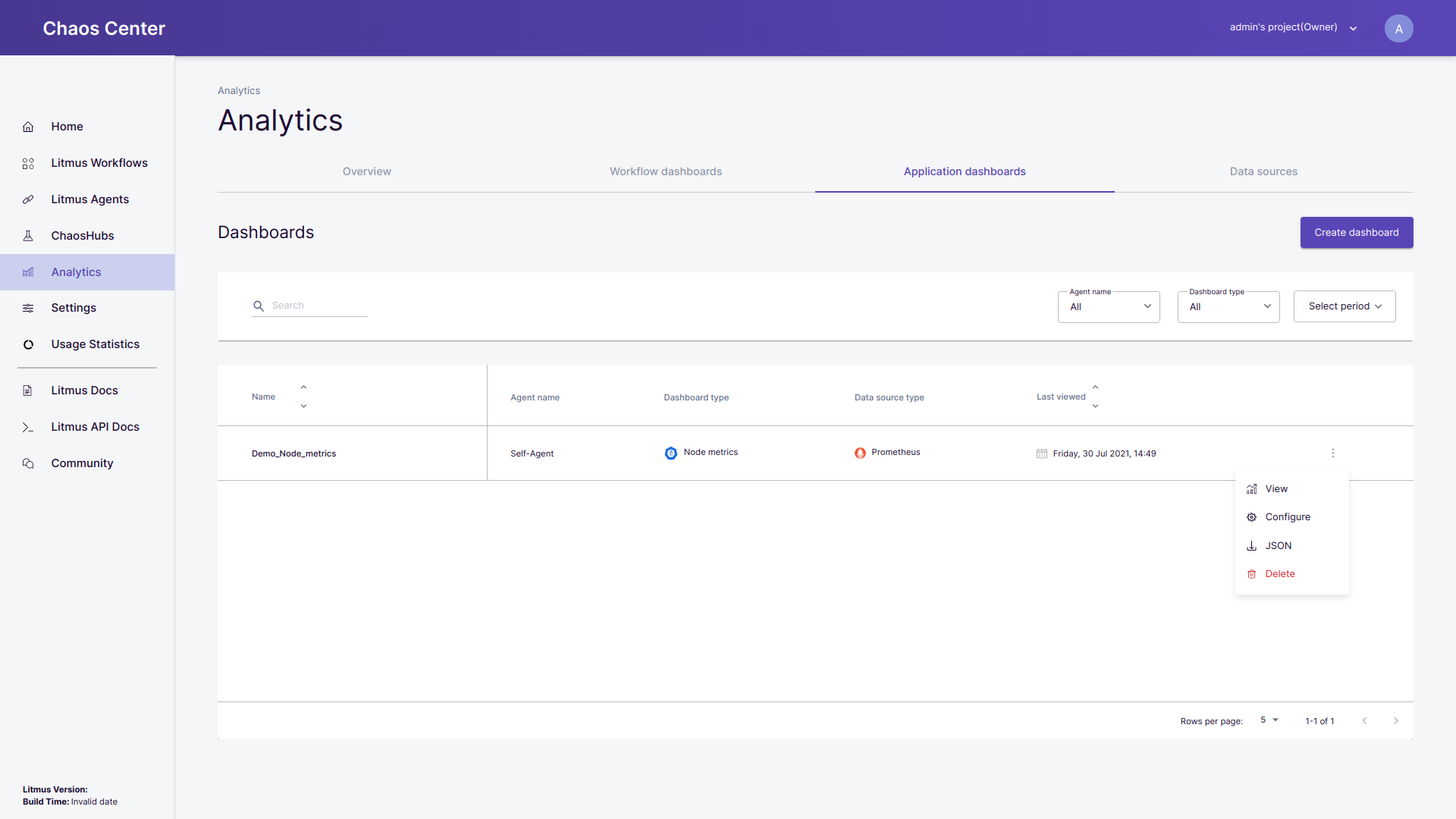
Task: Click the three-dot menu for Demo_Node_metrics
Action: 1332,453
